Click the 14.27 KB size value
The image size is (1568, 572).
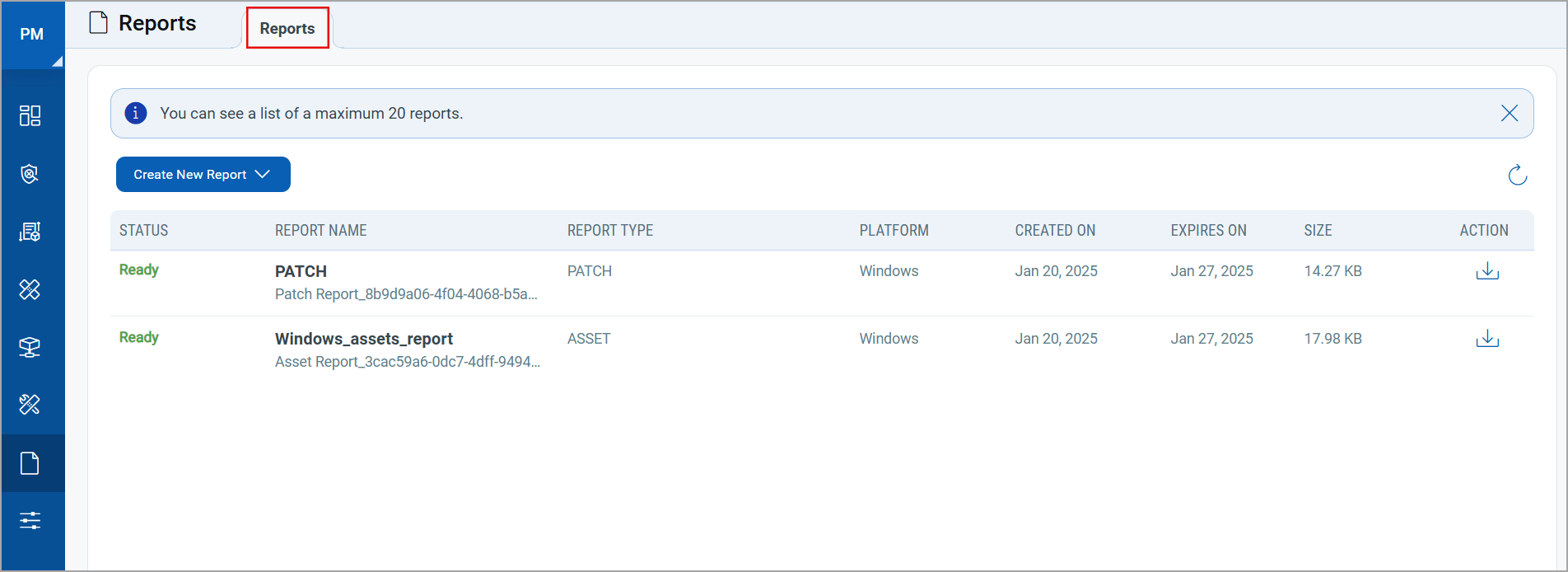tap(1333, 271)
